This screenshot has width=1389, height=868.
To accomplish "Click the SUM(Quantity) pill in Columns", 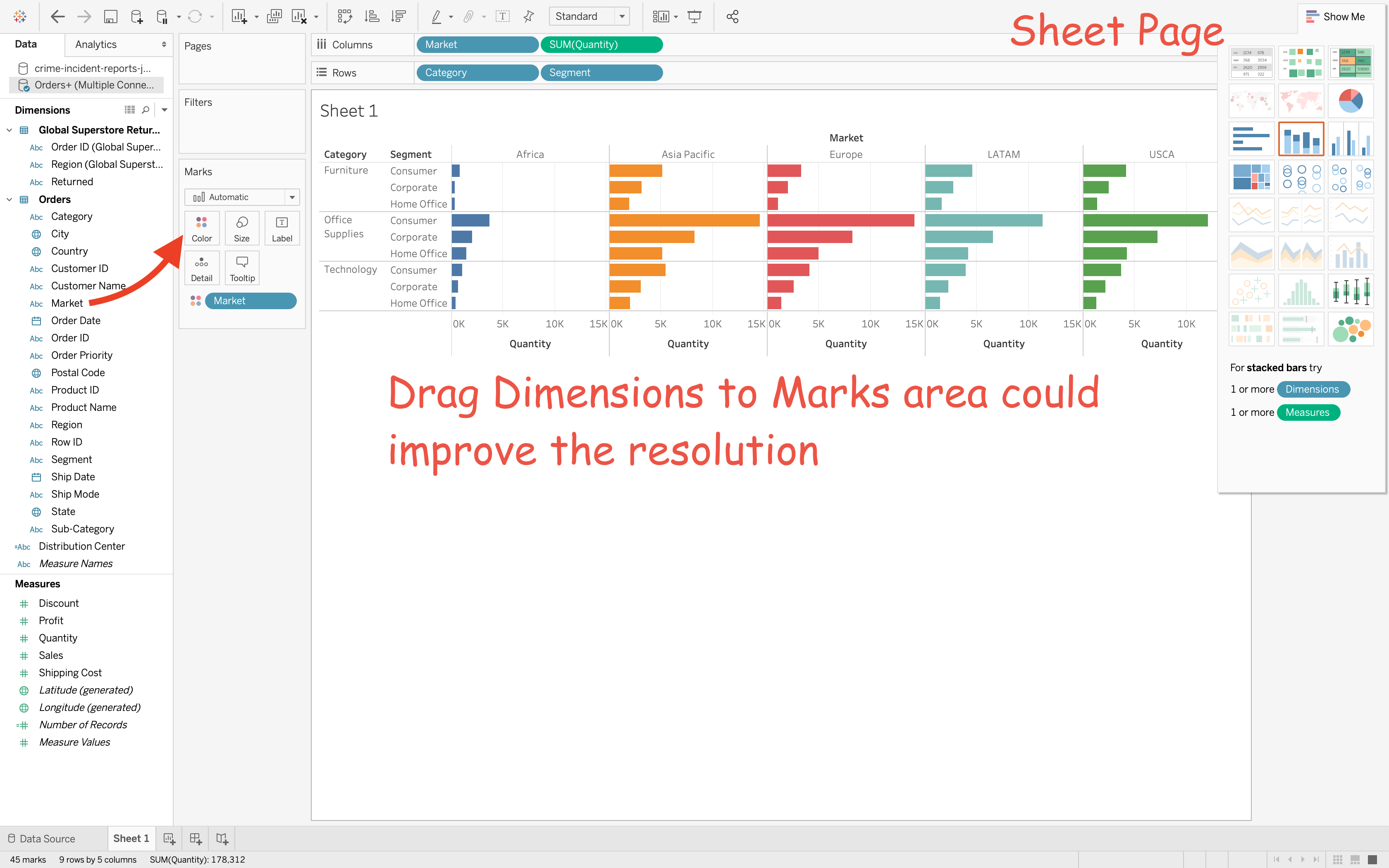I will point(601,44).
